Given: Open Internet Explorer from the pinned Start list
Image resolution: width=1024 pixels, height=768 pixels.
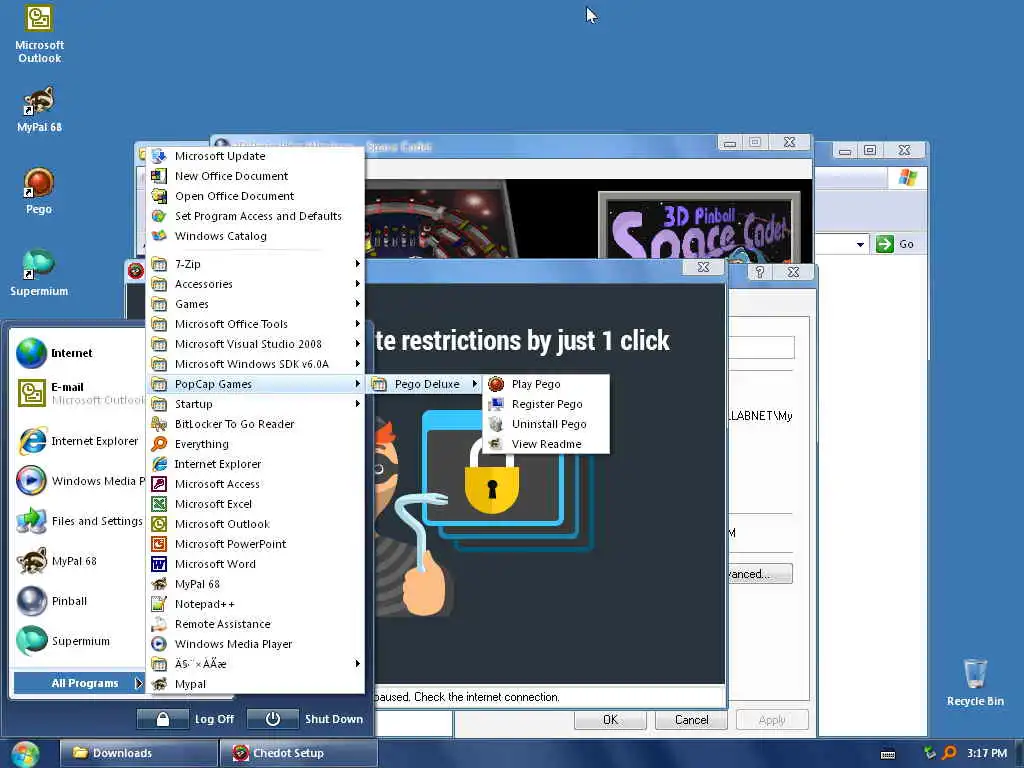Looking at the screenshot, I should (x=78, y=441).
